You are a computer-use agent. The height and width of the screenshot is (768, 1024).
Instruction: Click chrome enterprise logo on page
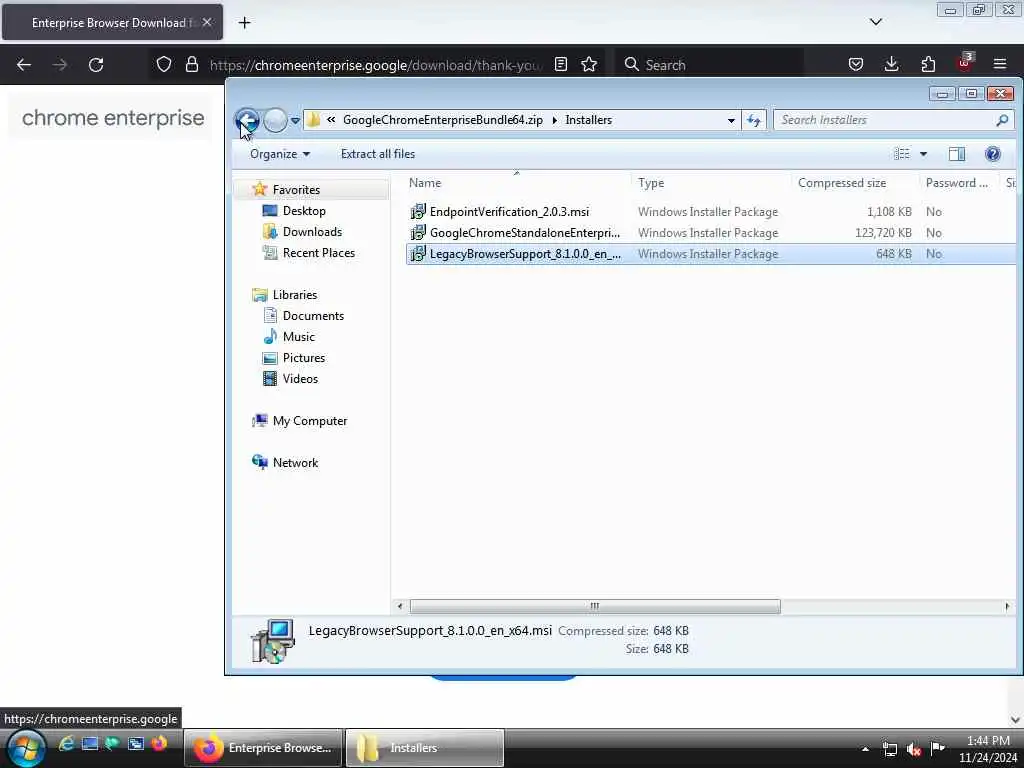(113, 118)
